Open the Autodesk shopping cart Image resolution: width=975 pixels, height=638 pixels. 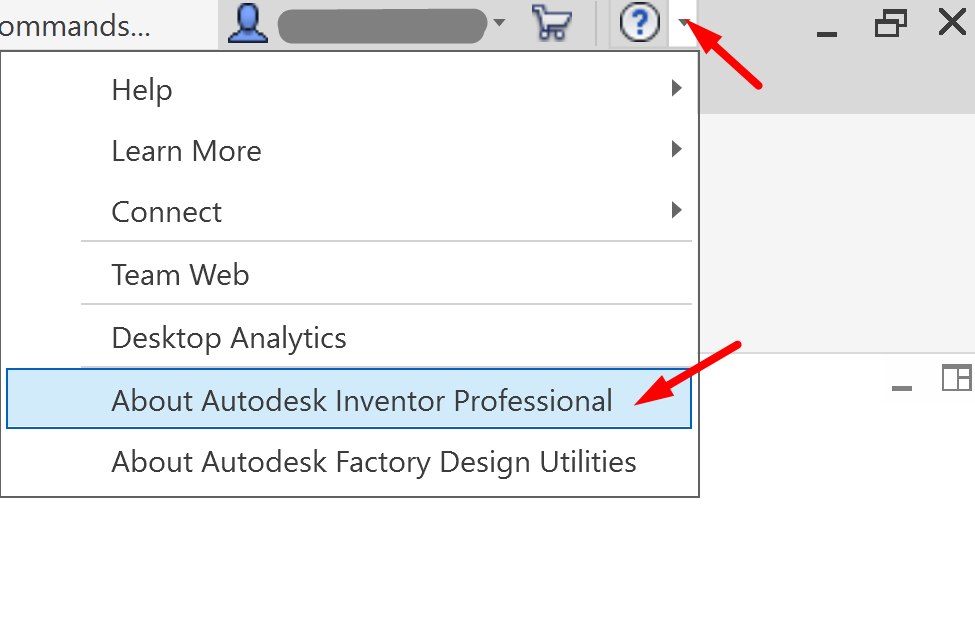click(x=550, y=23)
